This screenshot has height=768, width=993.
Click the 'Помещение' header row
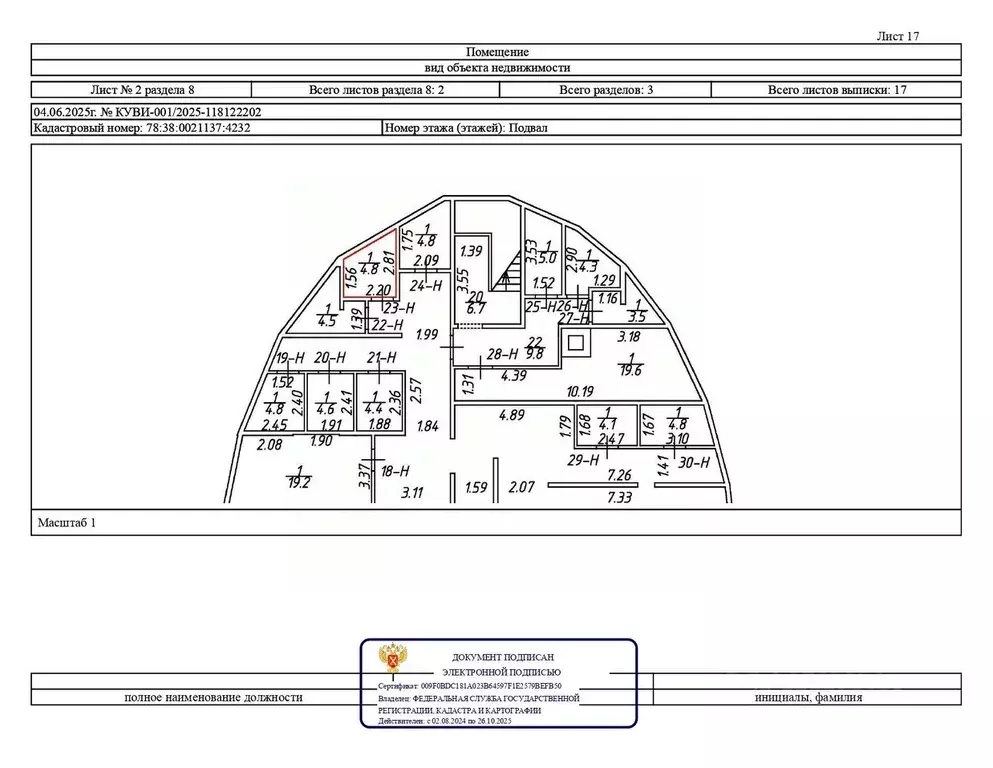click(496, 52)
